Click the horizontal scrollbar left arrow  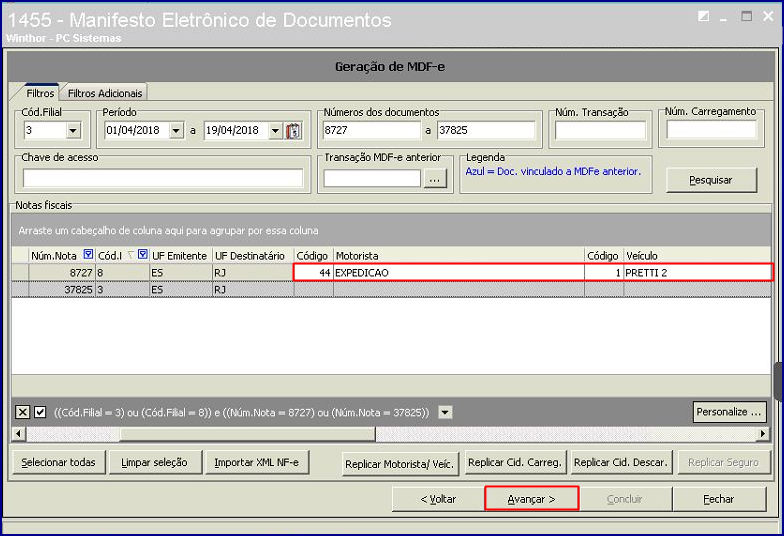click(18, 434)
